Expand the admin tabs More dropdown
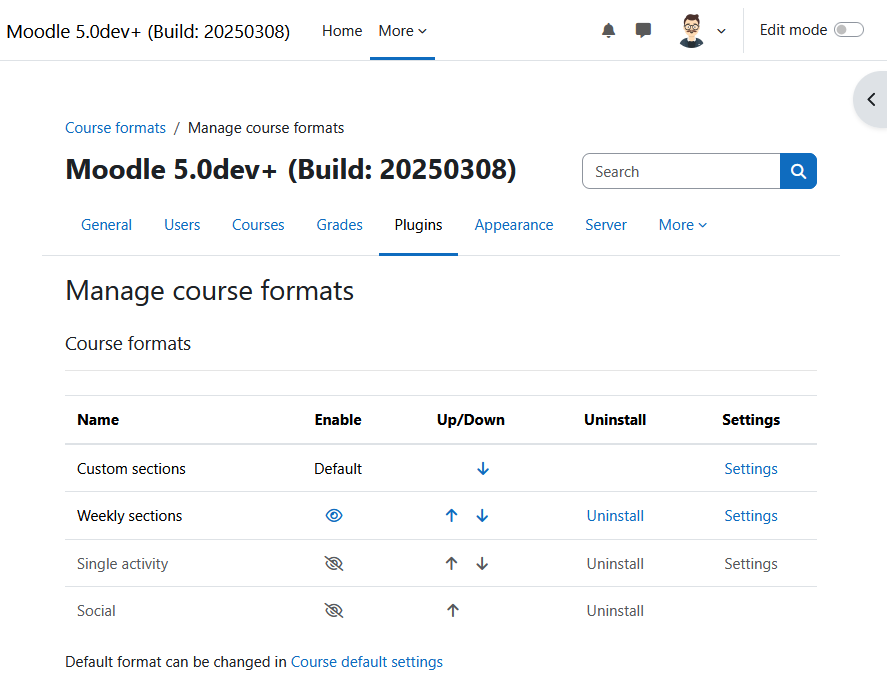The width and height of the screenshot is (887, 700). [x=683, y=225]
